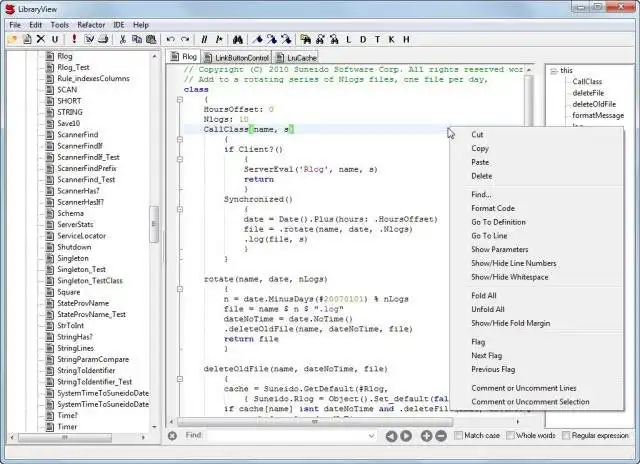Click the H toolbar button
Screen dimensions: 640x464
click(406, 40)
